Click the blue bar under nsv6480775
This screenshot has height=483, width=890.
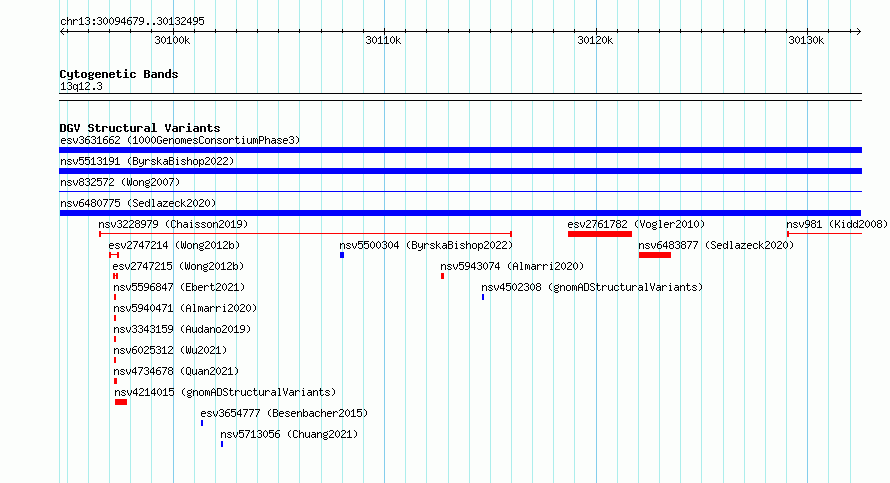(x=460, y=213)
